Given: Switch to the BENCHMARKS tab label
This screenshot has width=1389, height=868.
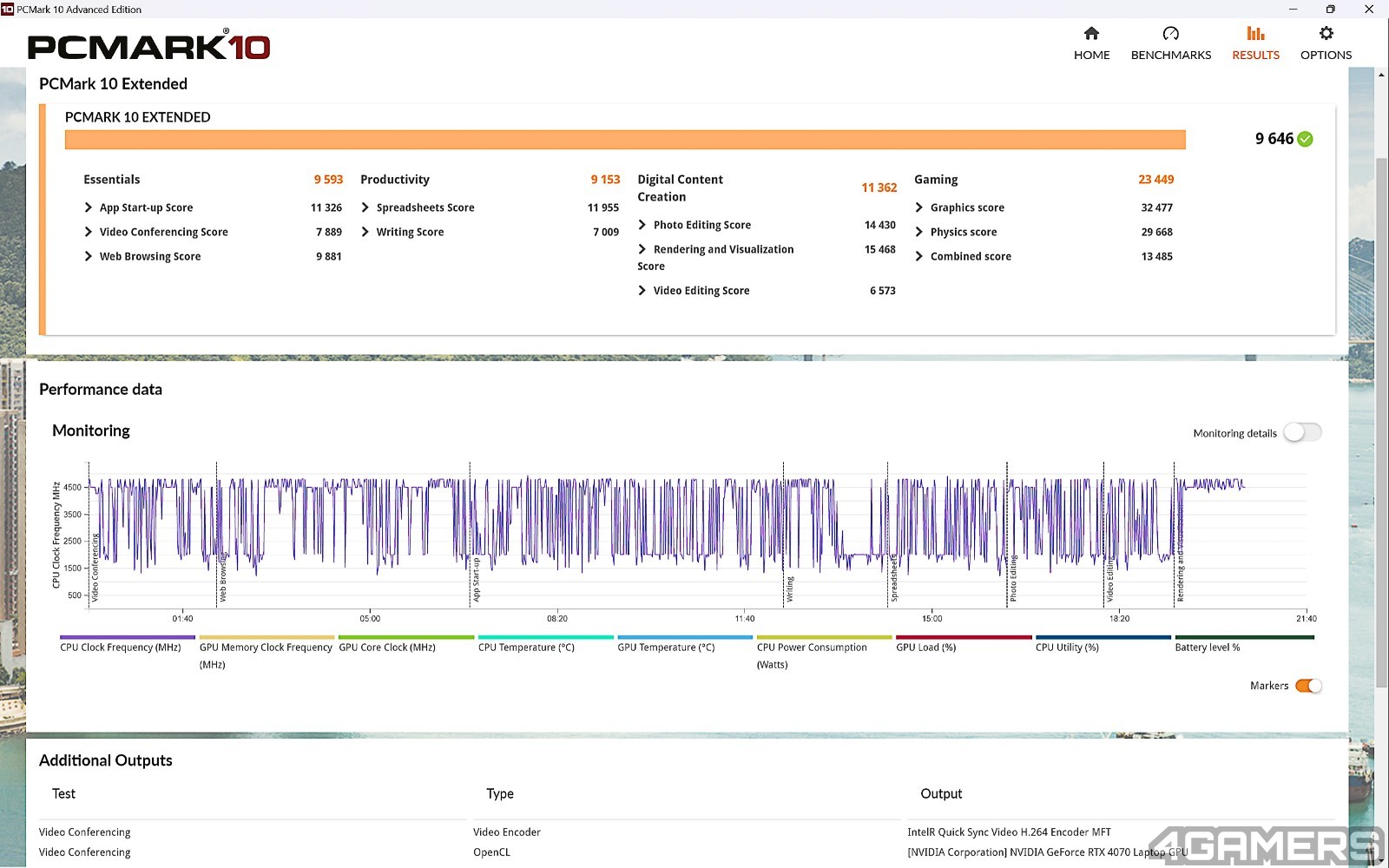Looking at the screenshot, I should pos(1170,55).
